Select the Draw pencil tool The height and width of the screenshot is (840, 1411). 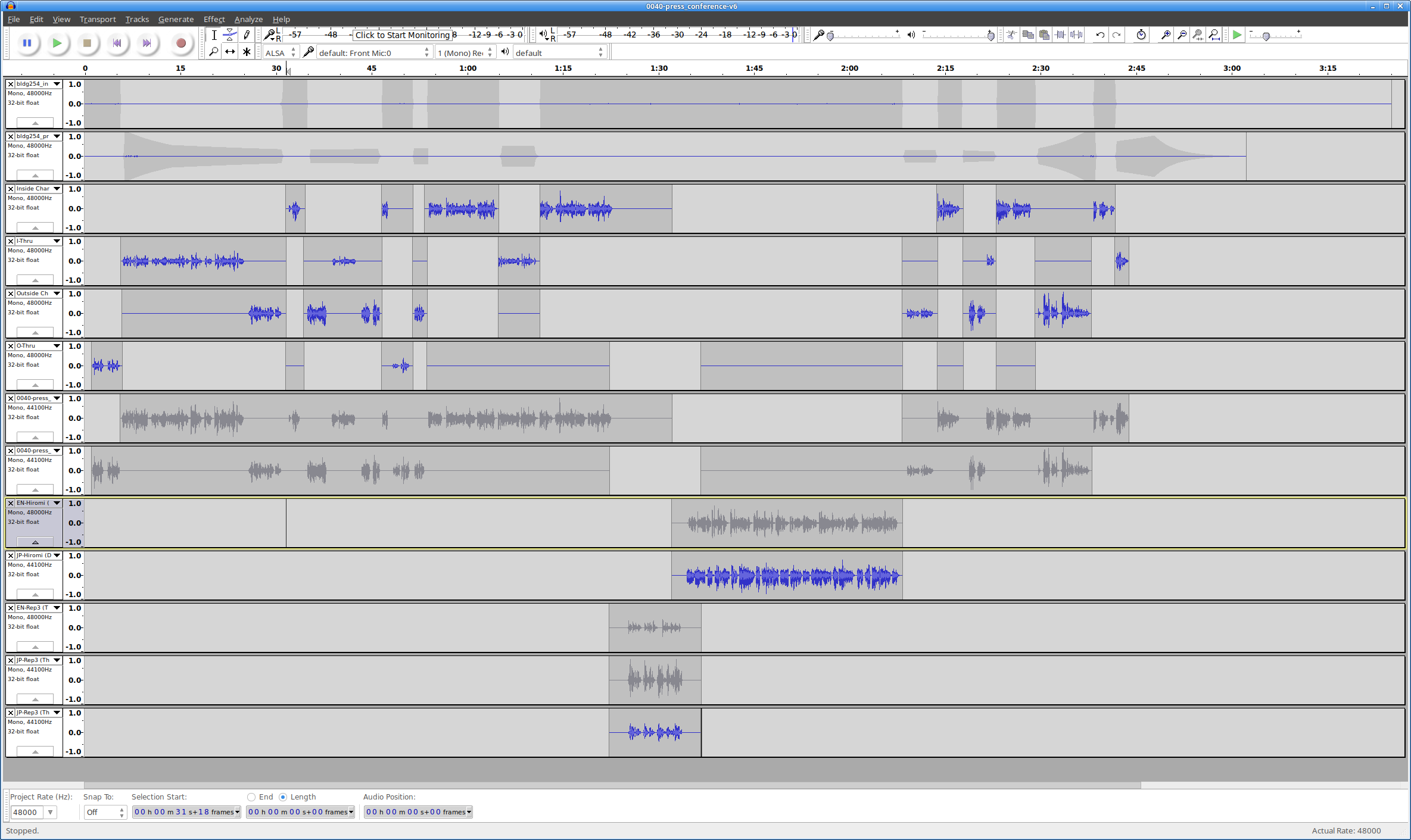pyautogui.click(x=247, y=35)
